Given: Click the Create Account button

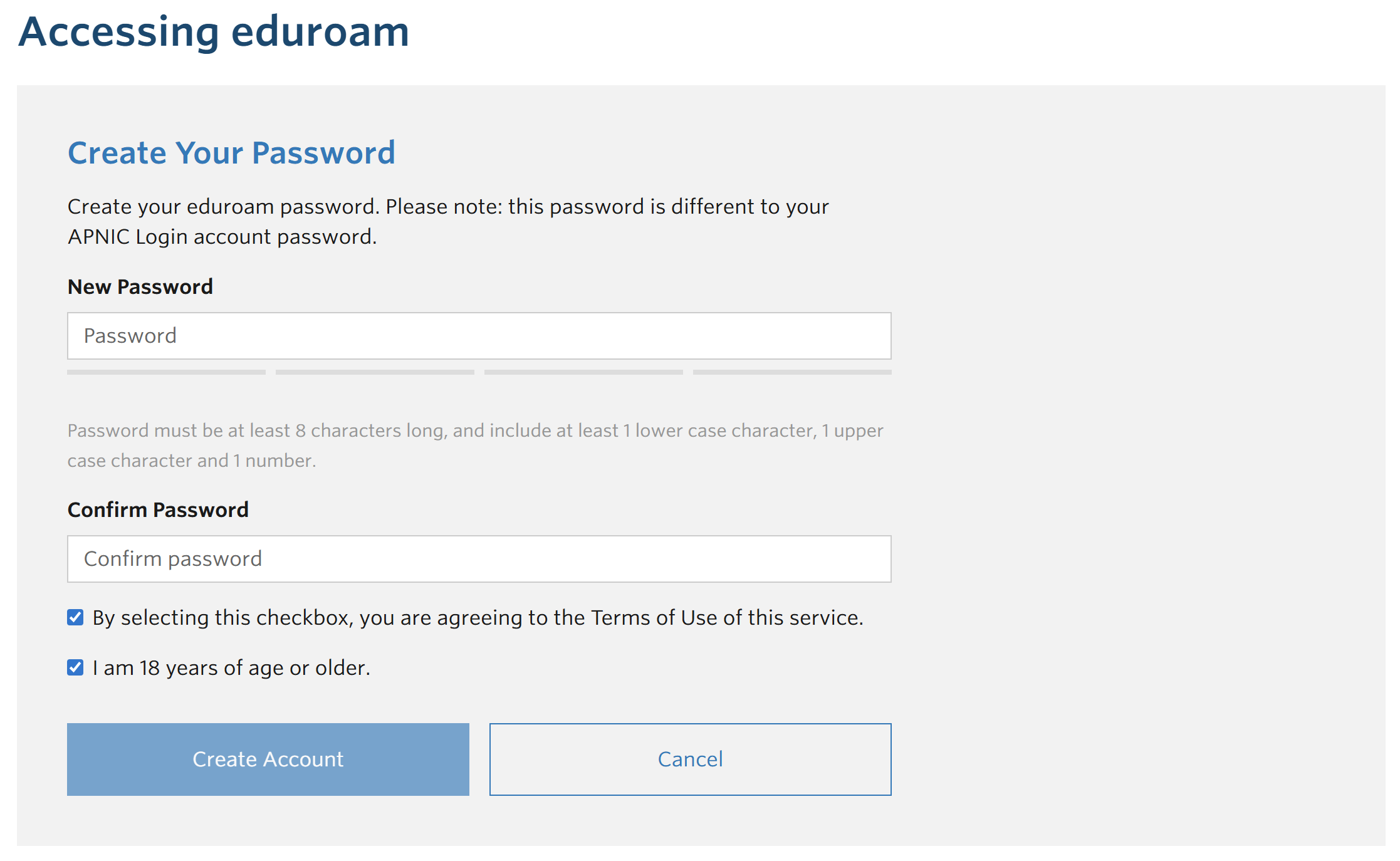Looking at the screenshot, I should (268, 759).
